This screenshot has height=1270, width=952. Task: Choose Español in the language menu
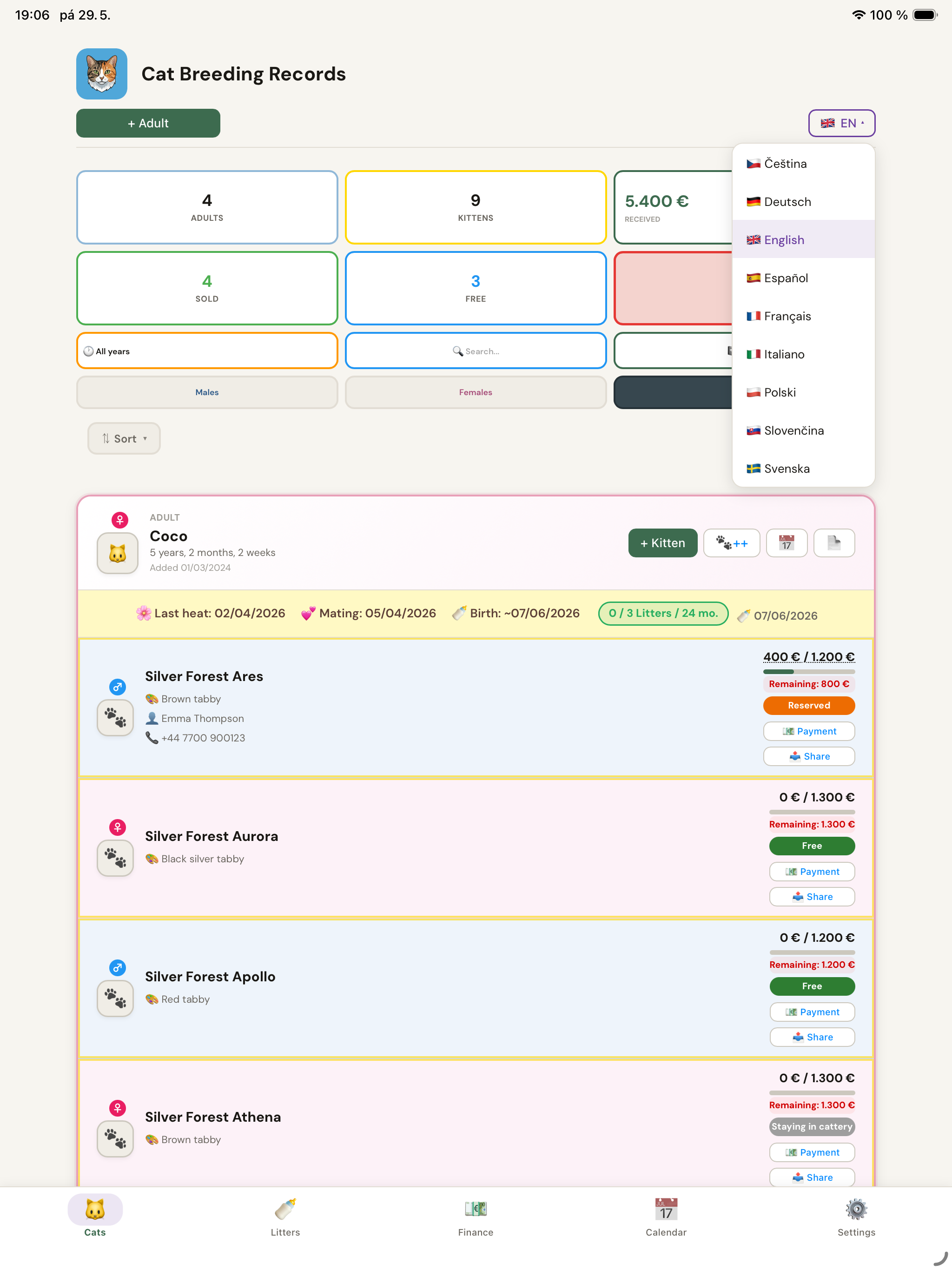click(x=803, y=278)
